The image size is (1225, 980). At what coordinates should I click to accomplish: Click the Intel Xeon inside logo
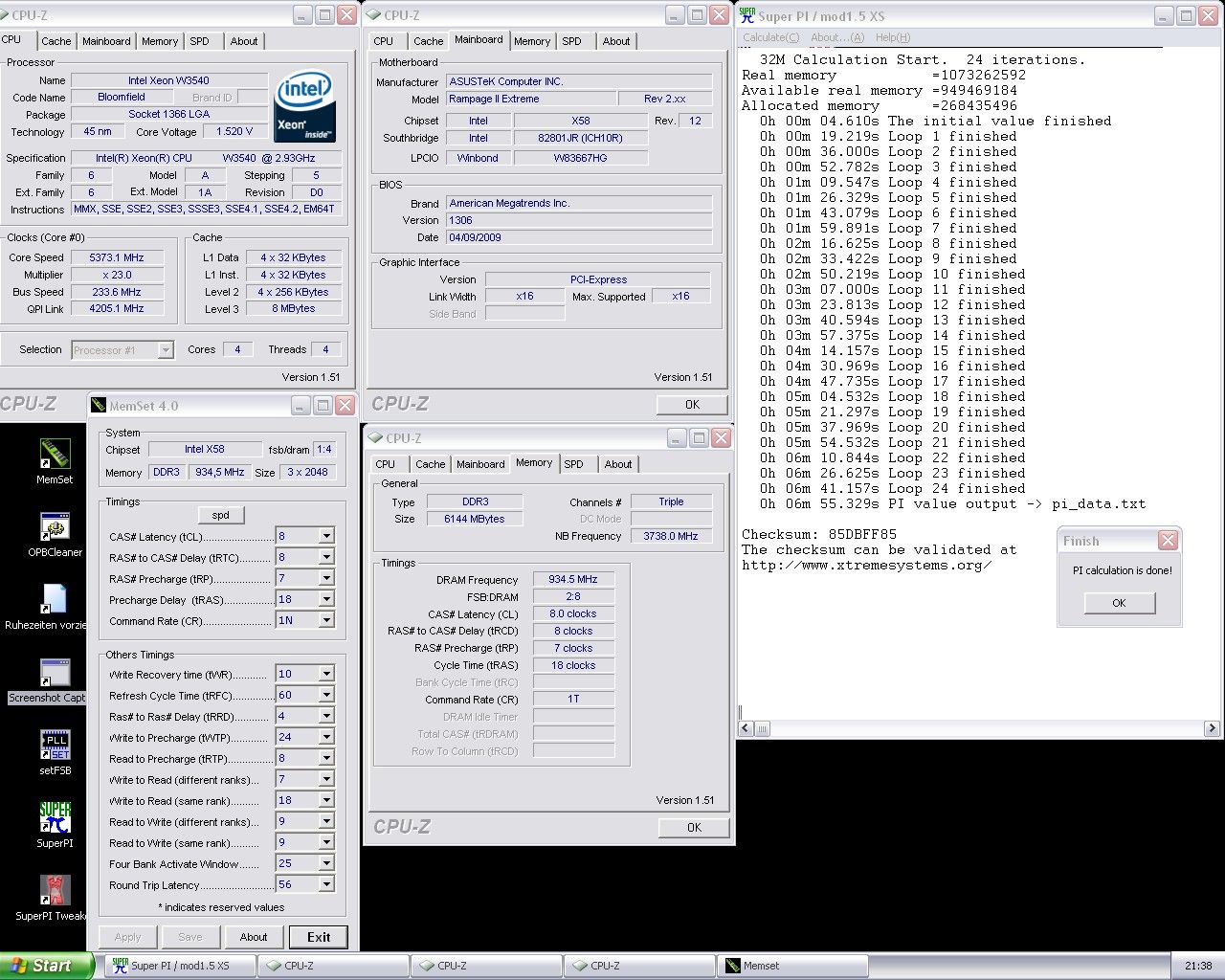304,105
